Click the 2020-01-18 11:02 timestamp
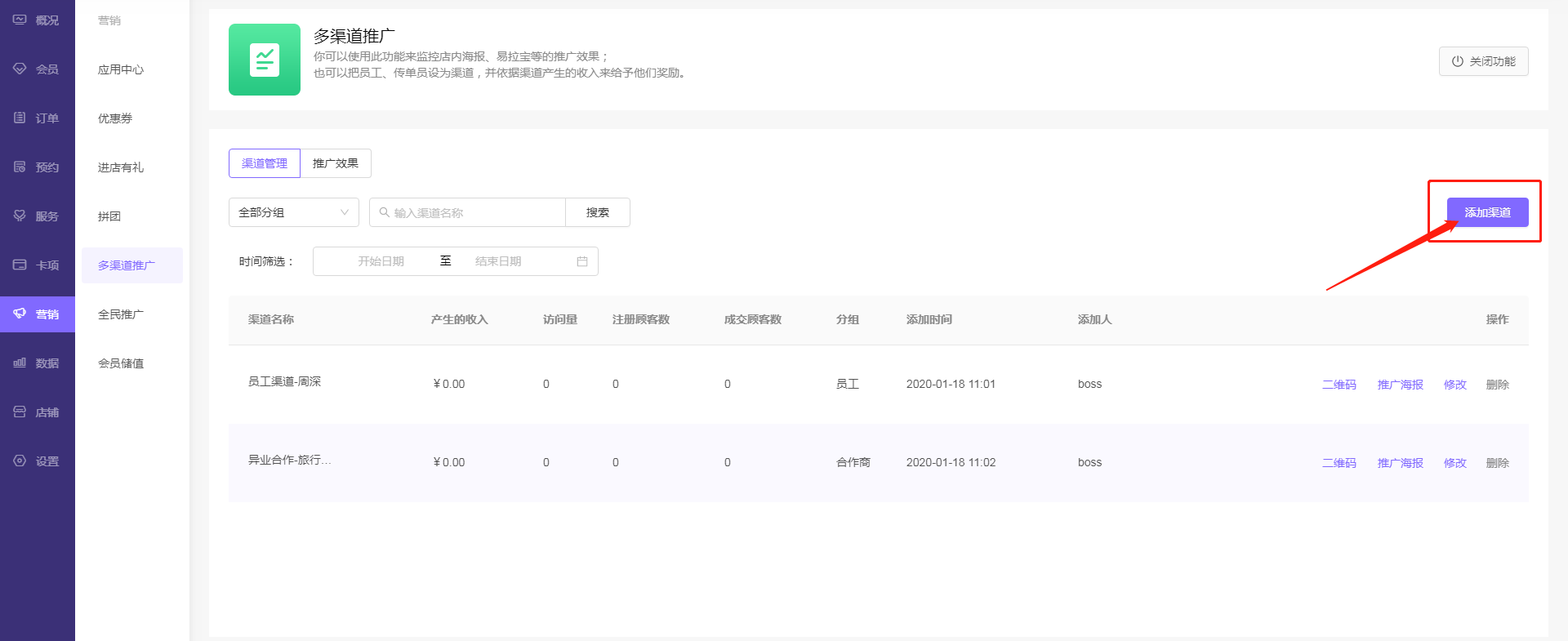The image size is (1568, 641). (951, 462)
